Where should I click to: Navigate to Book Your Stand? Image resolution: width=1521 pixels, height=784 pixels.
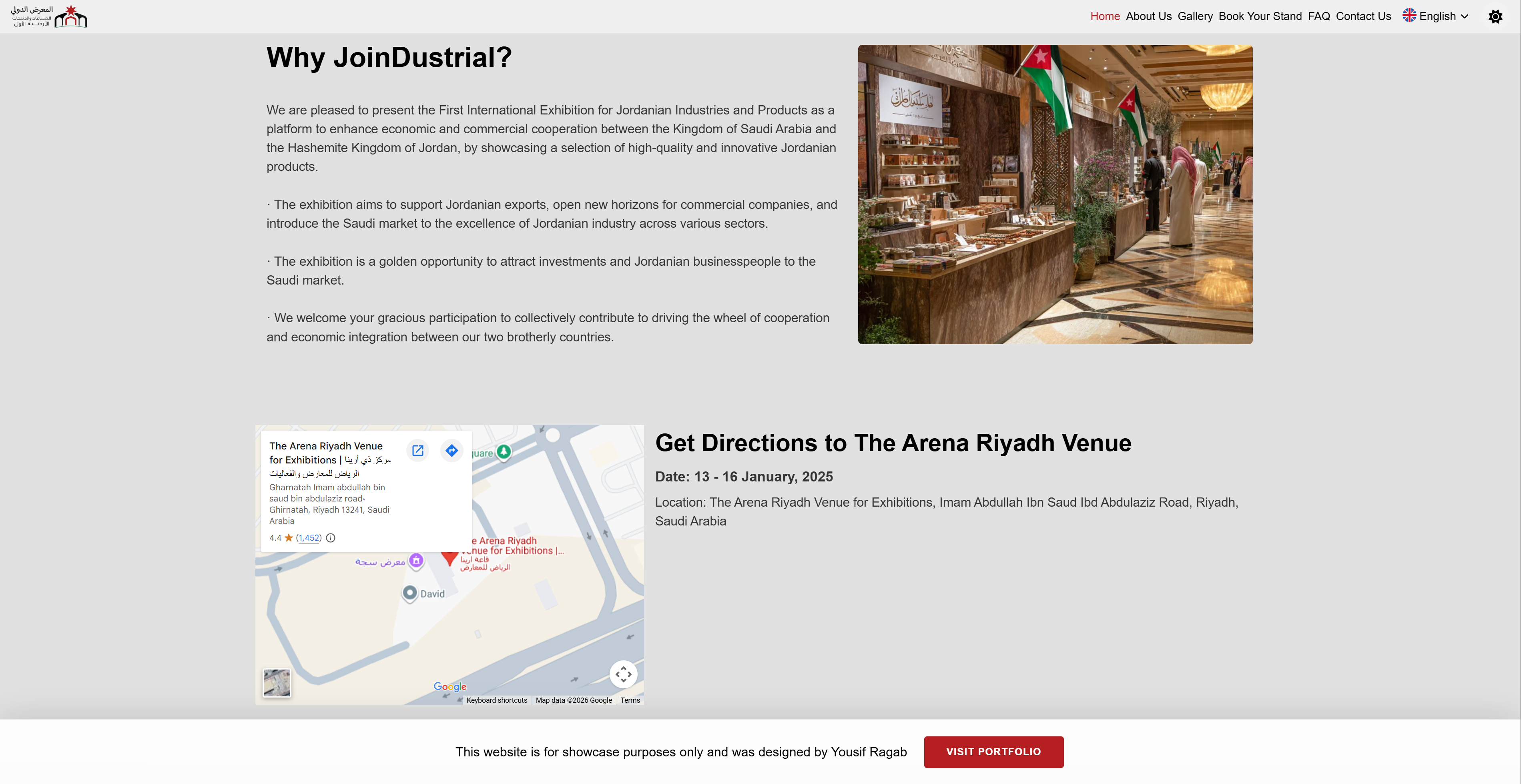[x=1260, y=16]
